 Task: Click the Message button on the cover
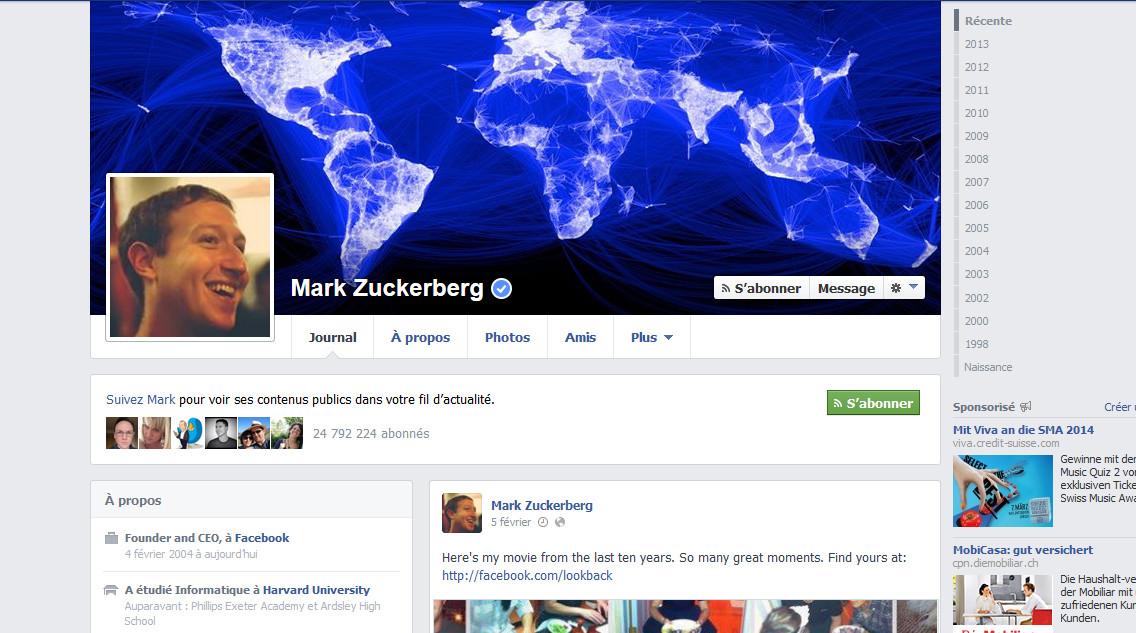tap(846, 288)
